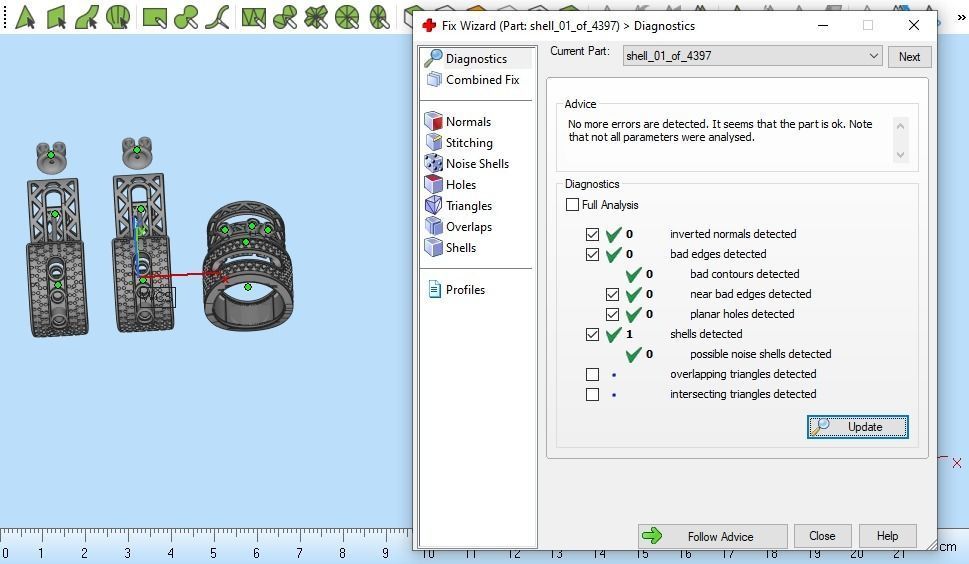Select the ring-shaped part in viewport
The width and height of the screenshot is (969, 564).
pyautogui.click(x=248, y=266)
